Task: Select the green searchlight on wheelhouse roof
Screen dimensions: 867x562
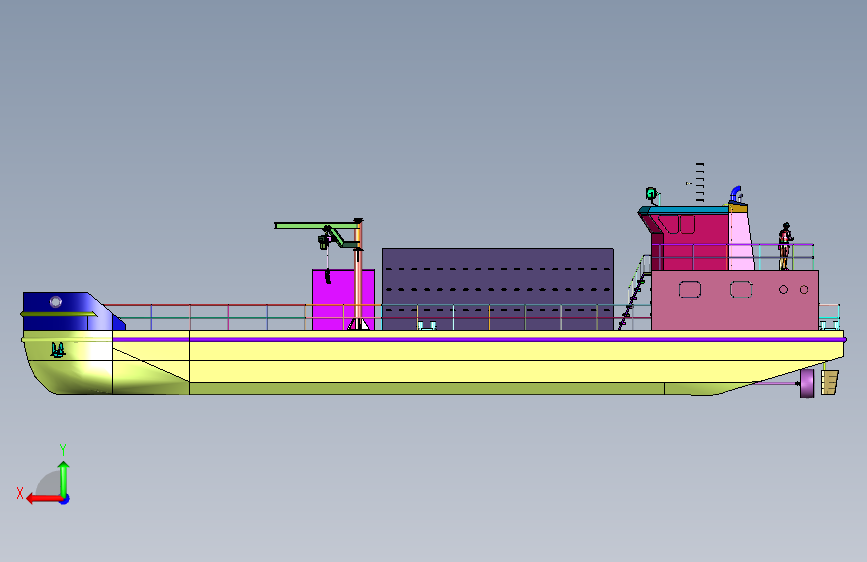Action: (x=652, y=194)
